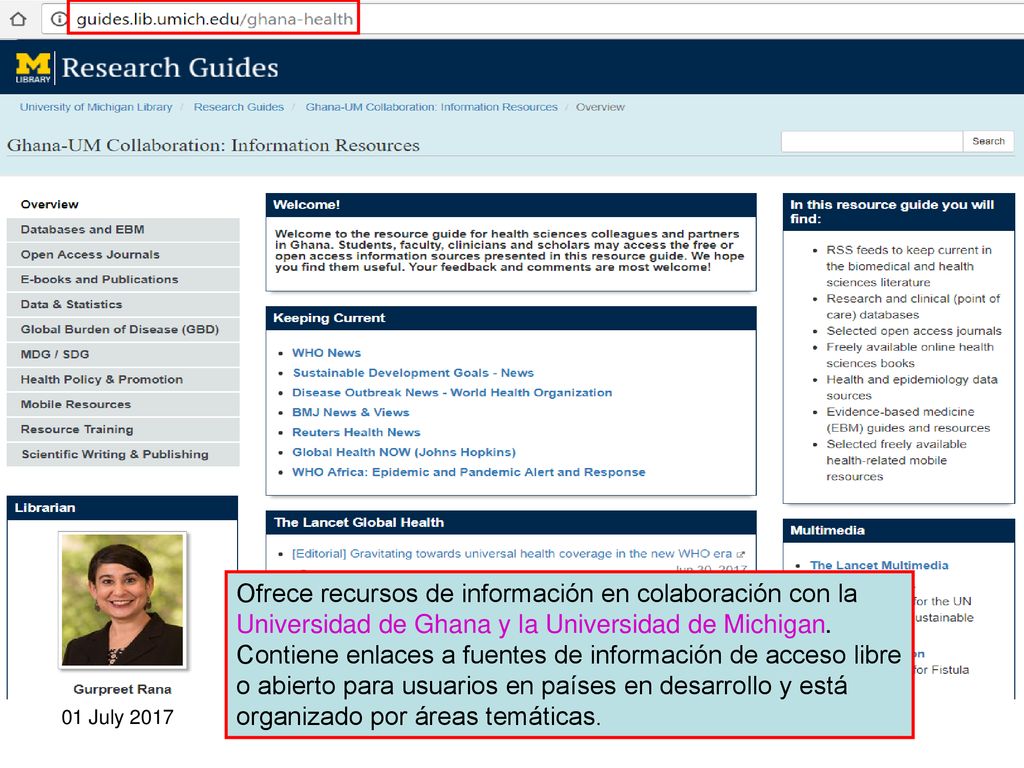Screen dimensions: 1024x768
Task: Open Reuters Health News link
Action: [356, 432]
